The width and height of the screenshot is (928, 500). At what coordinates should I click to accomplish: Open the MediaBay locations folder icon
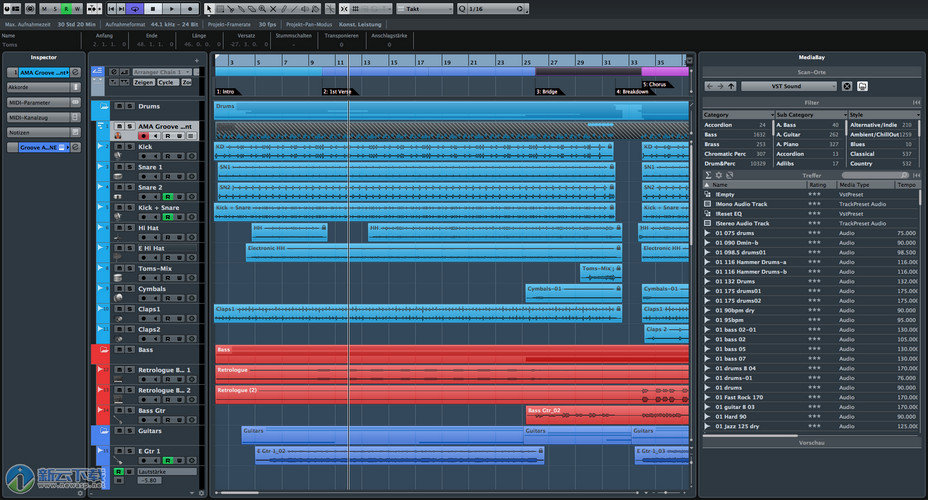[862, 86]
